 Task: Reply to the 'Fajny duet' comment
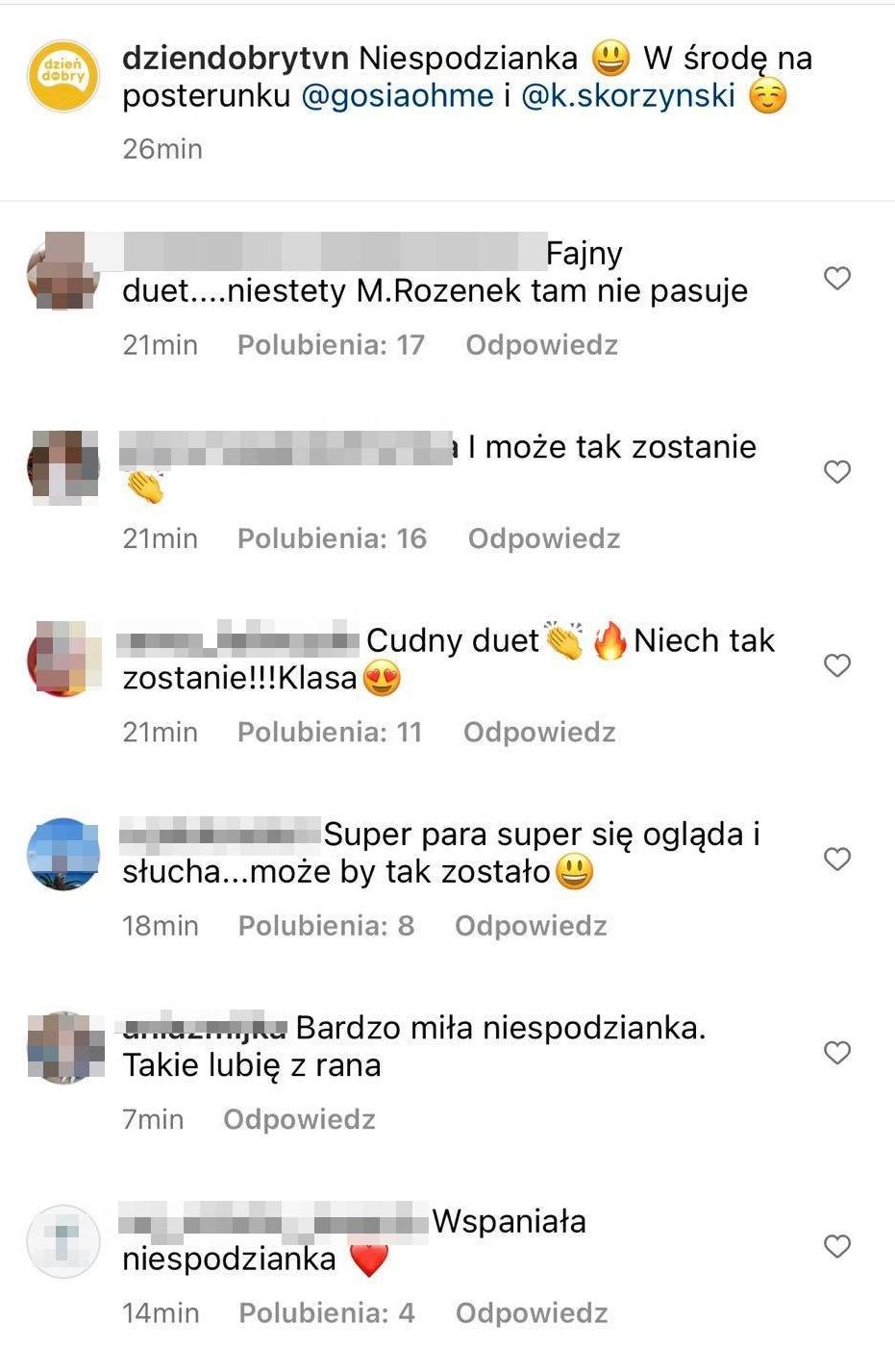(x=542, y=345)
